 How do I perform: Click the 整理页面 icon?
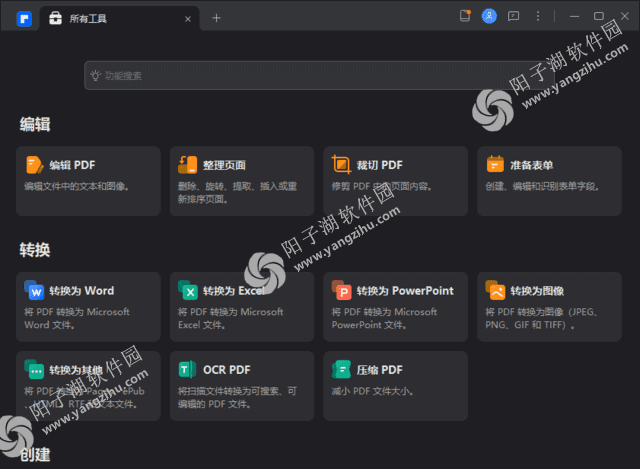click(x=188, y=165)
